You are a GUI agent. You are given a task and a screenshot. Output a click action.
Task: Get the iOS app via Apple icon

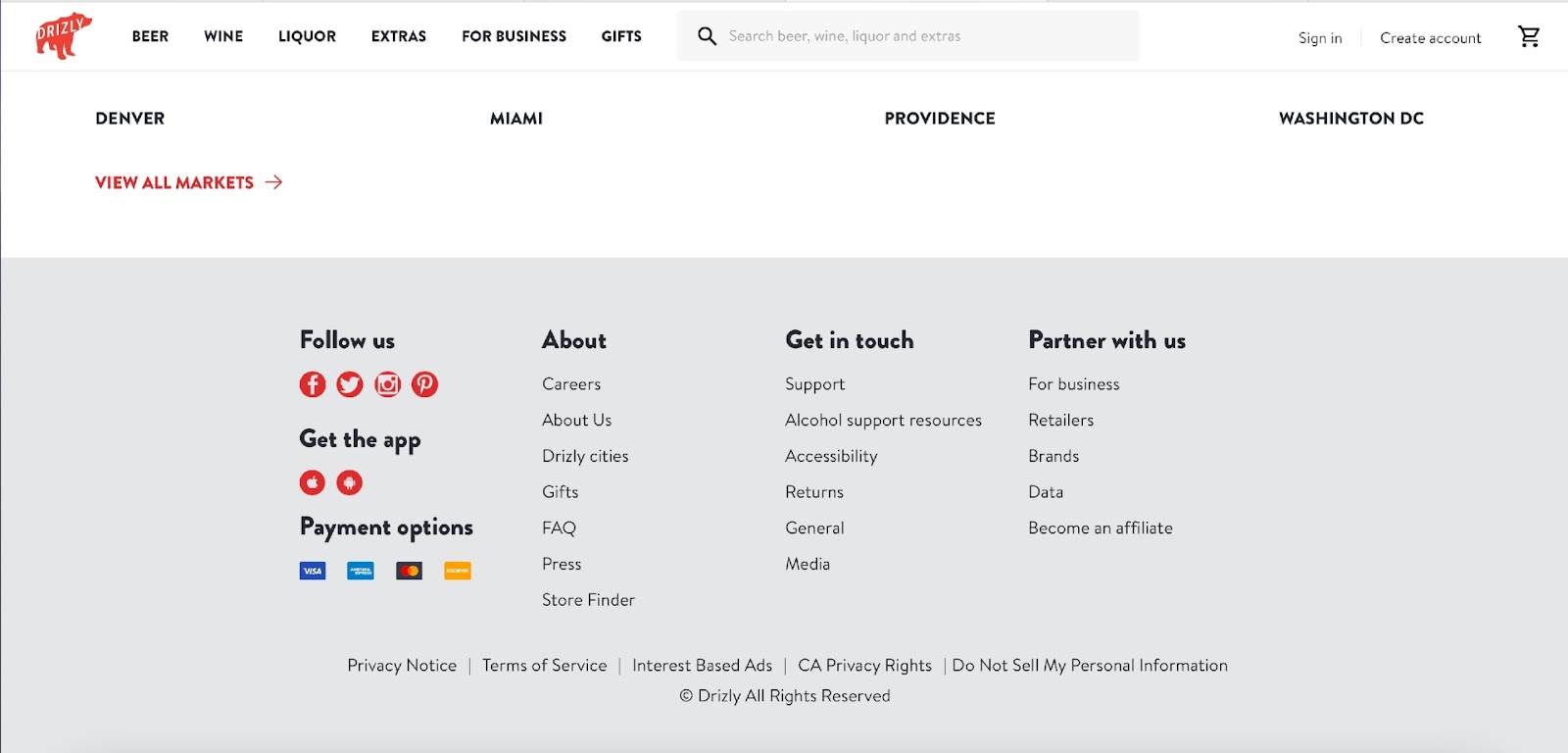click(x=313, y=482)
